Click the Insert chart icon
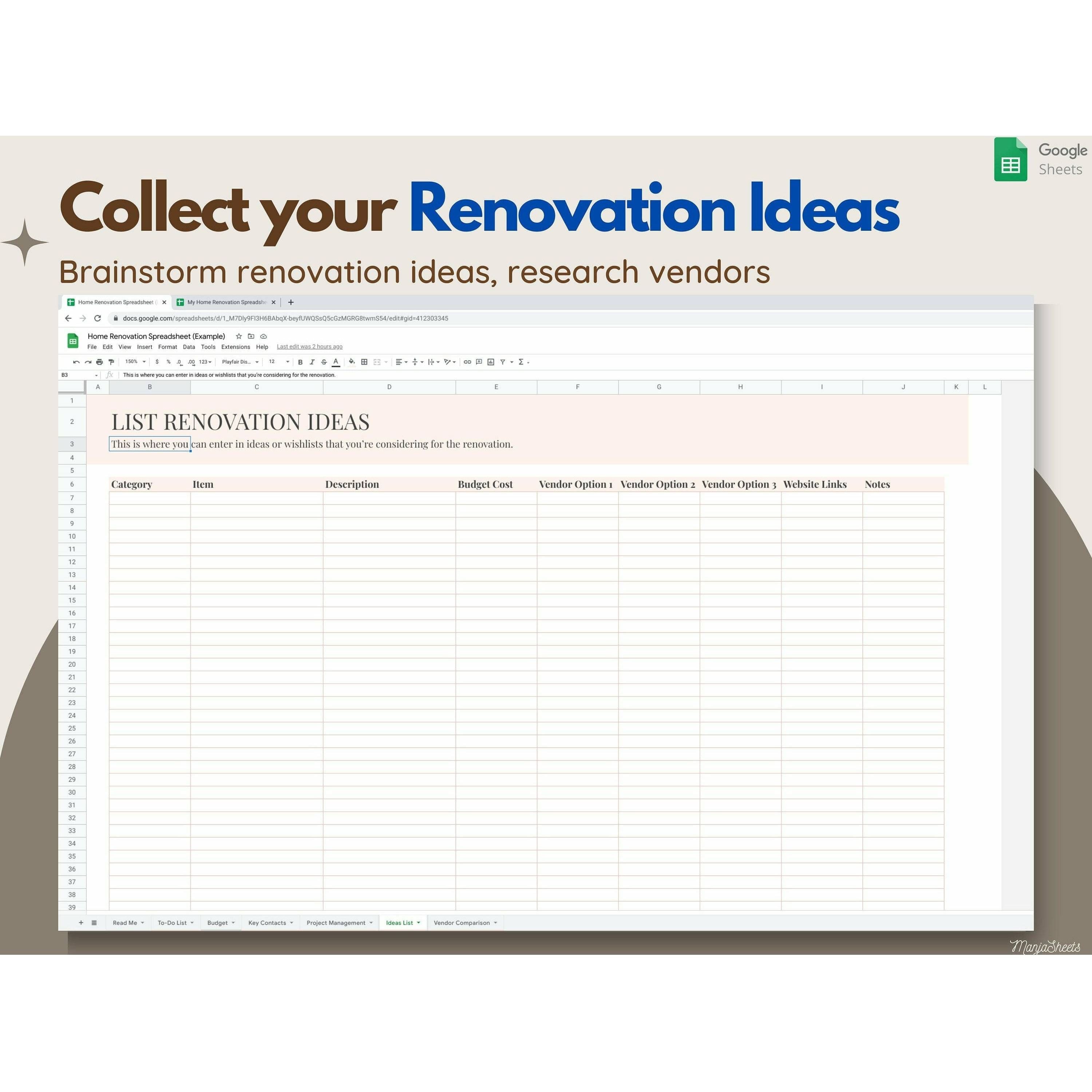 [491, 362]
